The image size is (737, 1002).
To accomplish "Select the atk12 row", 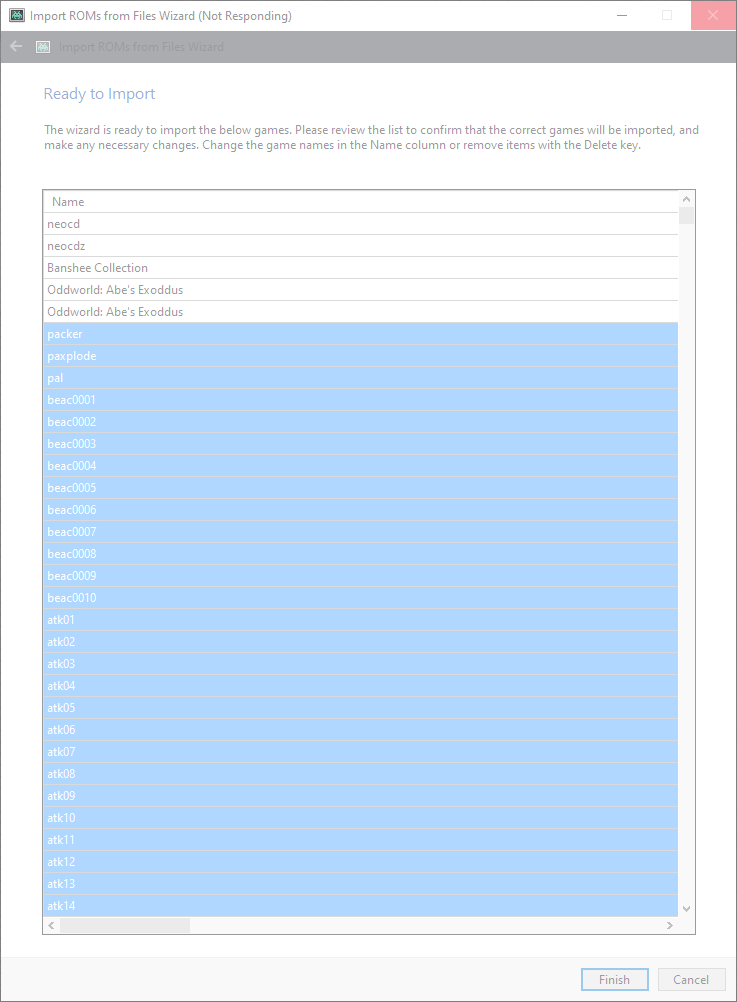I will 361,861.
